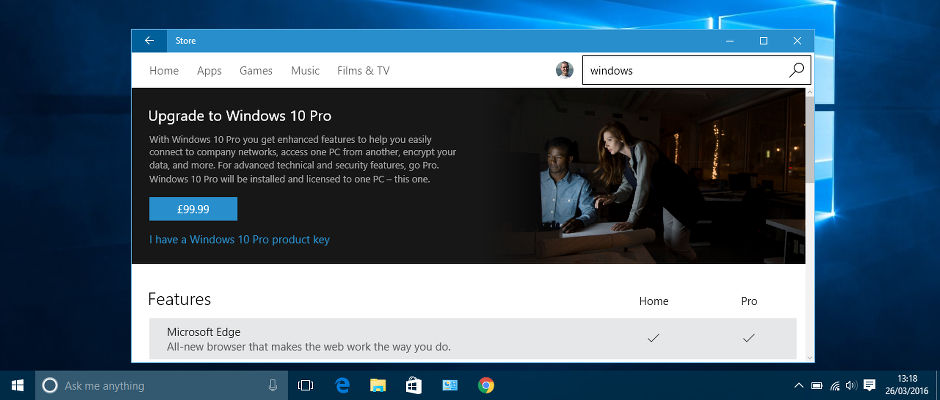Click the Store icon in the taskbar
The width and height of the screenshot is (940, 400).
click(x=414, y=386)
